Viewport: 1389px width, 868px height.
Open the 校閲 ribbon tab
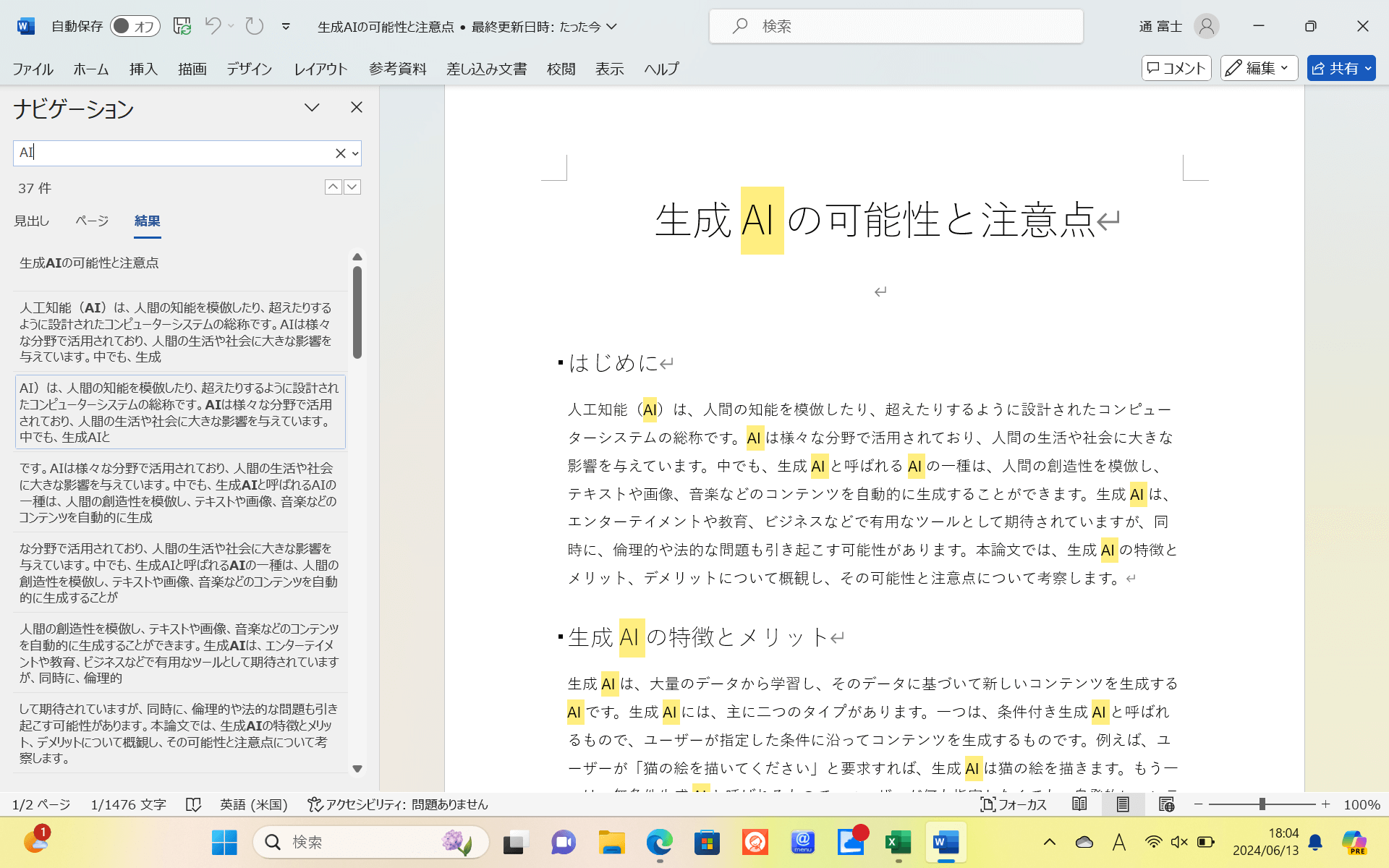(560, 69)
